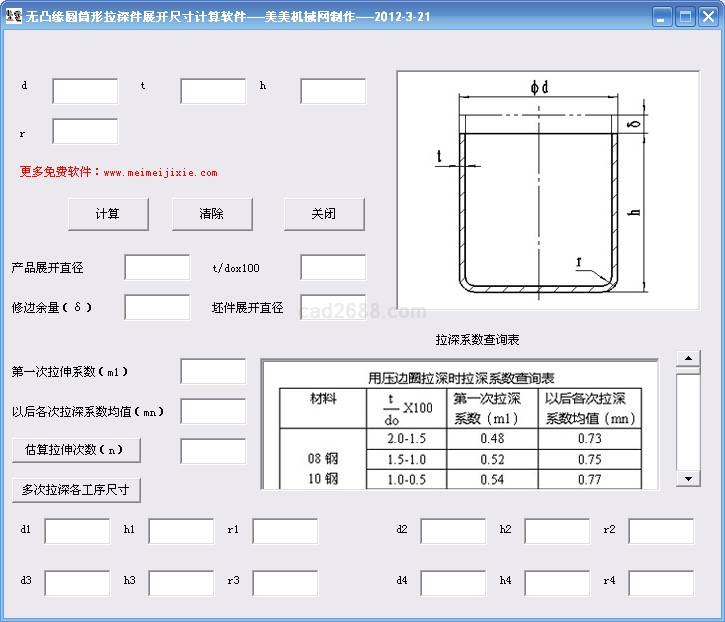
Task: Click the t thickness input field
Action: coord(213,91)
